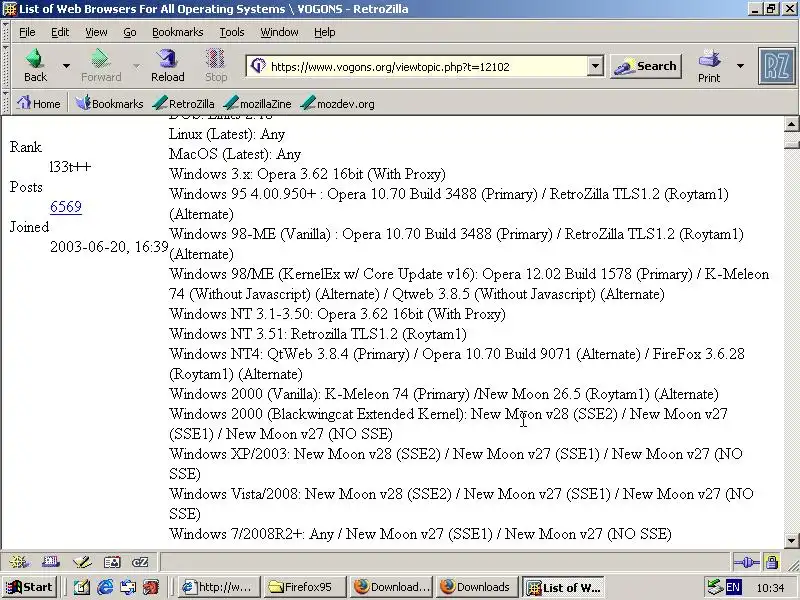The height and width of the screenshot is (600, 800).
Task: Open the Help menu
Action: (324, 32)
